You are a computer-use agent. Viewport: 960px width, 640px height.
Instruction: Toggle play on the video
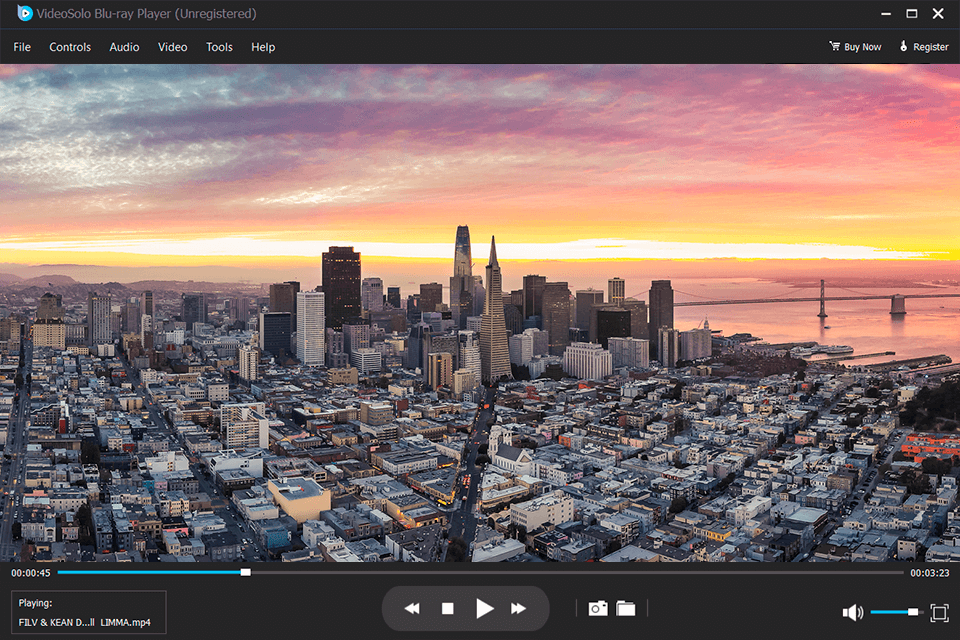point(484,607)
